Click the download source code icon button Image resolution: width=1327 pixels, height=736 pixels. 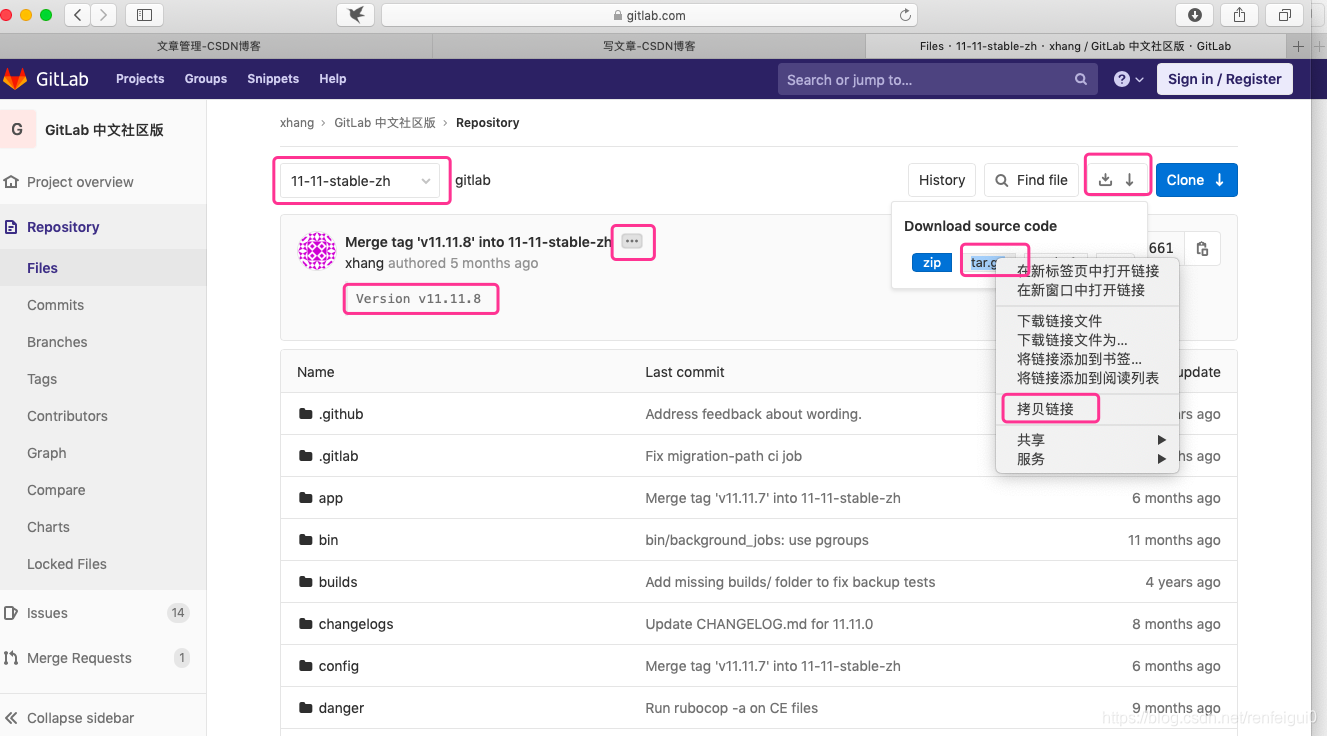[x=1117, y=180]
